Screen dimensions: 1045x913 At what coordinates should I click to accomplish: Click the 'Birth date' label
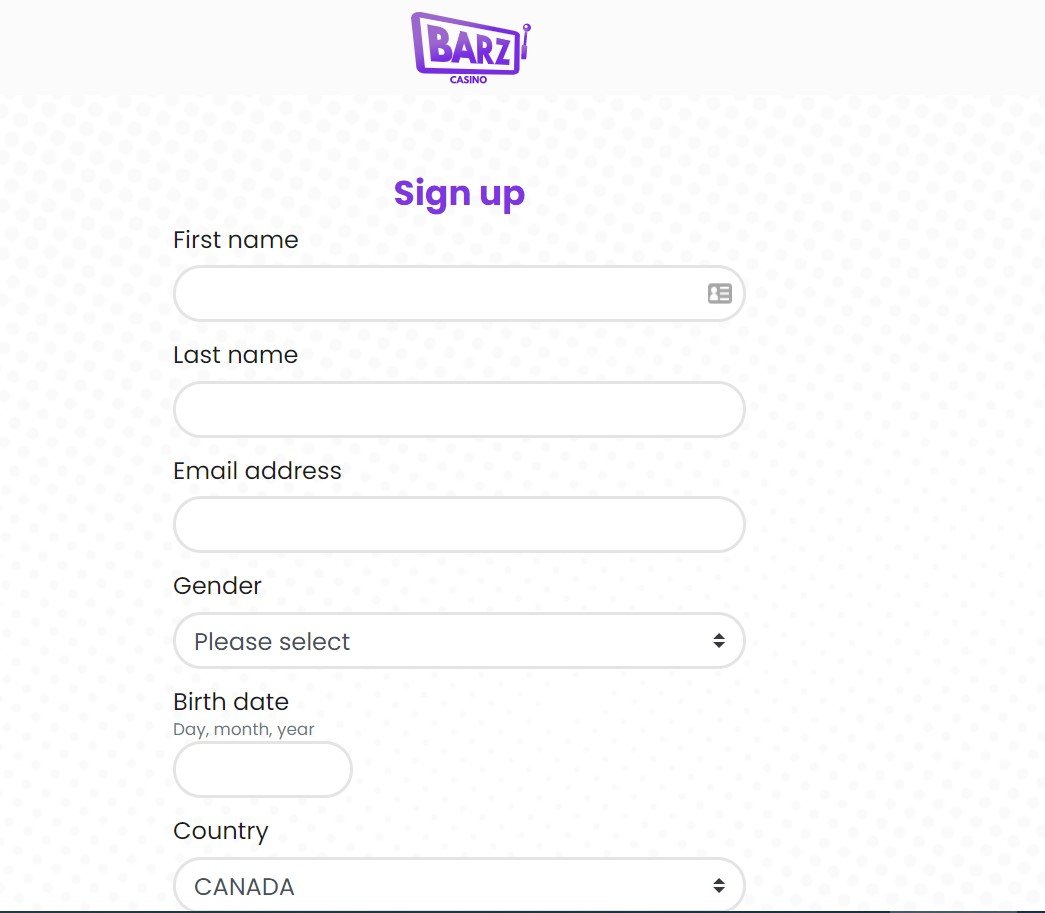click(x=231, y=702)
